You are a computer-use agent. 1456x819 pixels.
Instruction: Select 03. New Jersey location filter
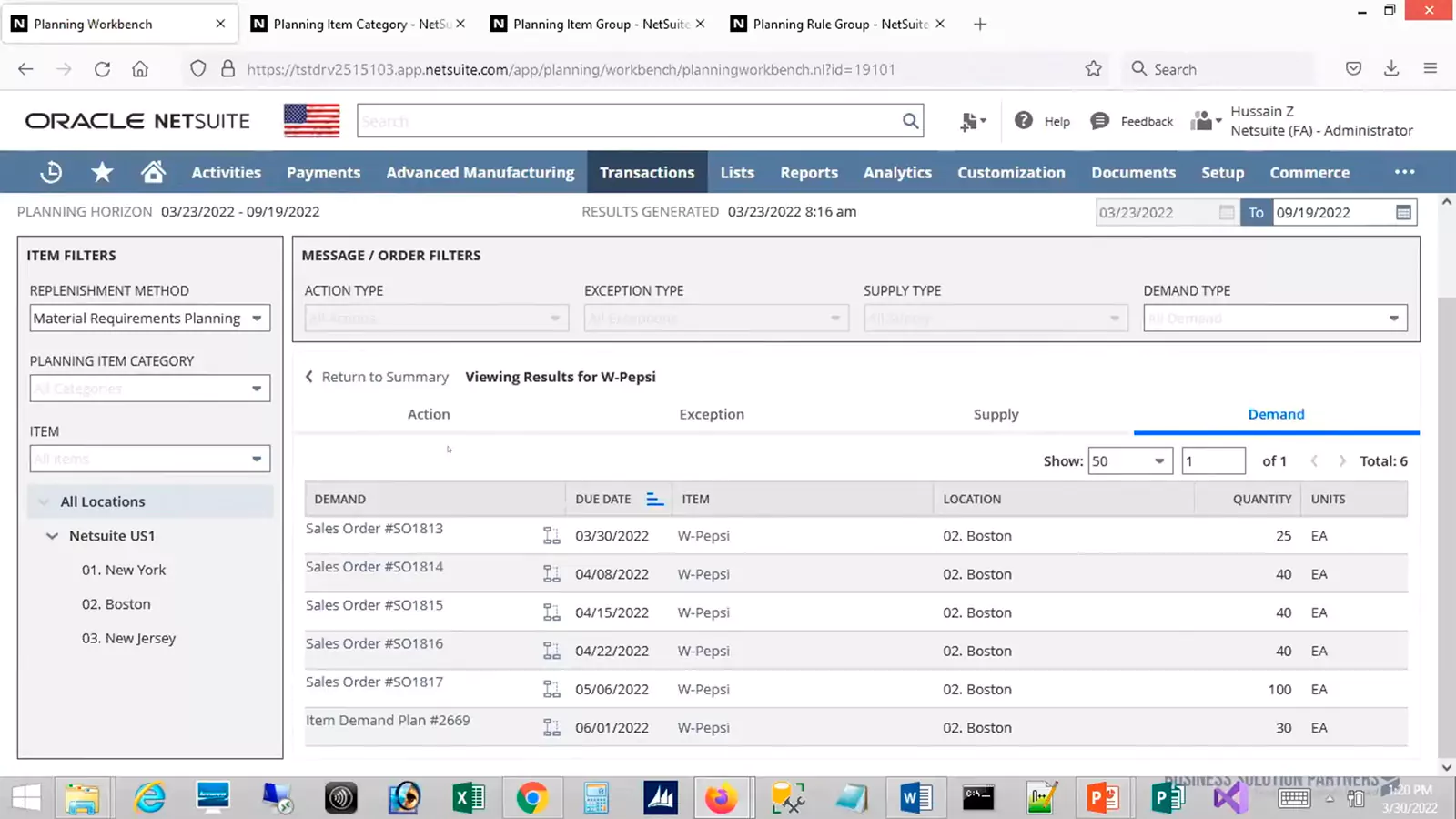click(x=129, y=638)
